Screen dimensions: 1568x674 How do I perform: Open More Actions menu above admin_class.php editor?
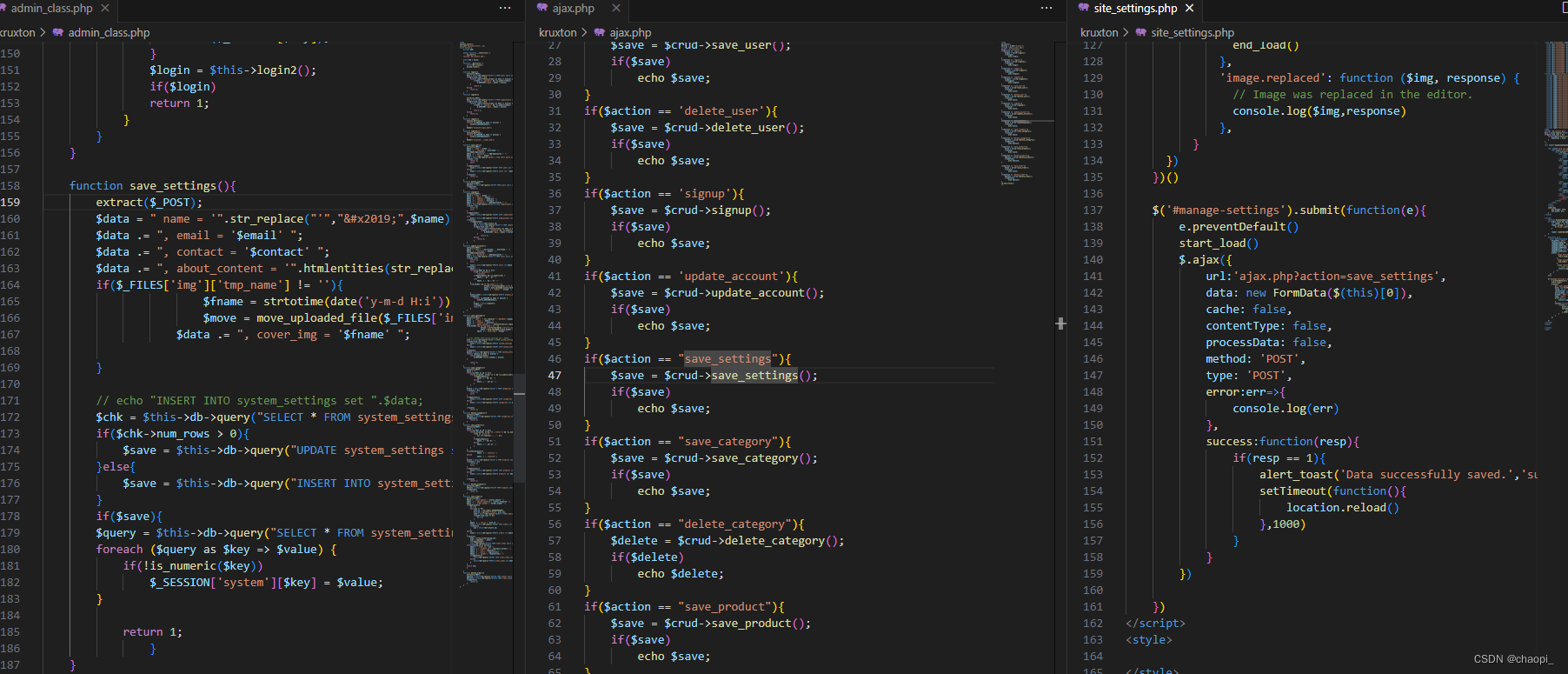tap(505, 9)
